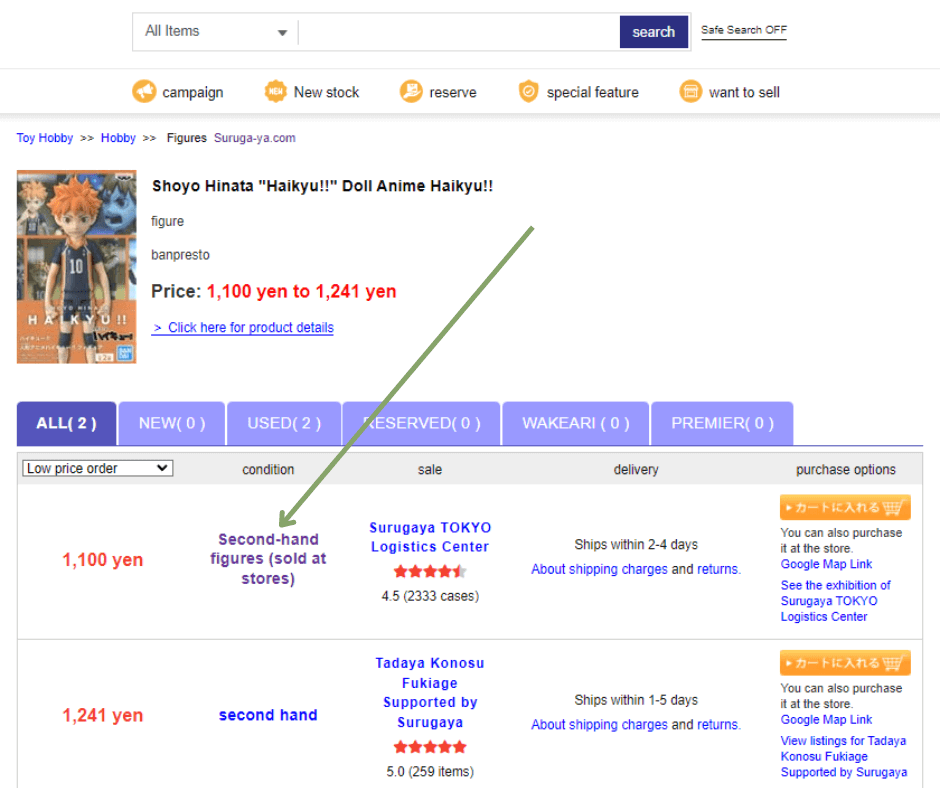Image resolution: width=940 pixels, height=788 pixels.
Task: Open the All Items category dropdown
Action: pos(216,32)
